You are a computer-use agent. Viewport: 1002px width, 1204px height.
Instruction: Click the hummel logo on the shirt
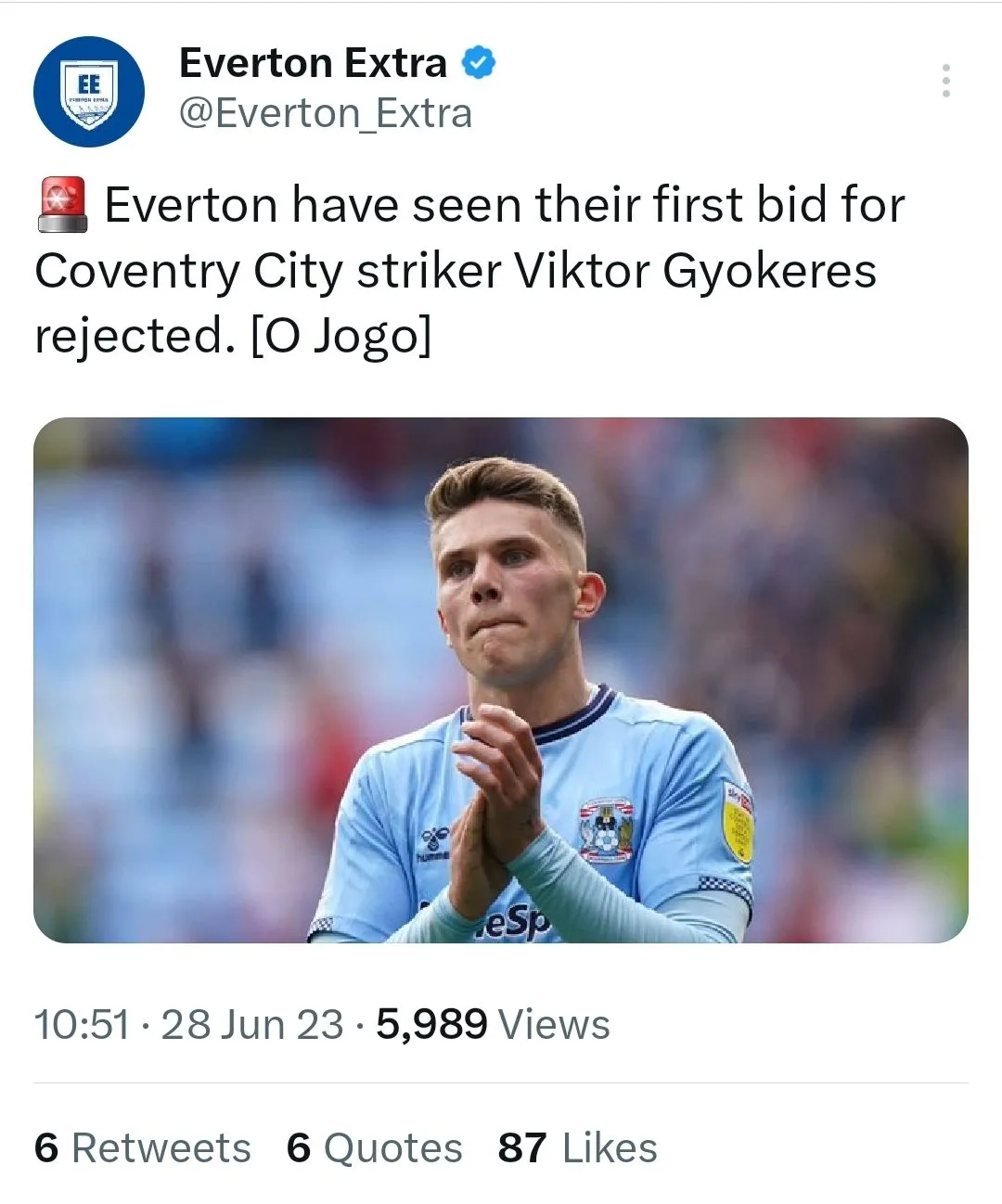[x=434, y=842]
